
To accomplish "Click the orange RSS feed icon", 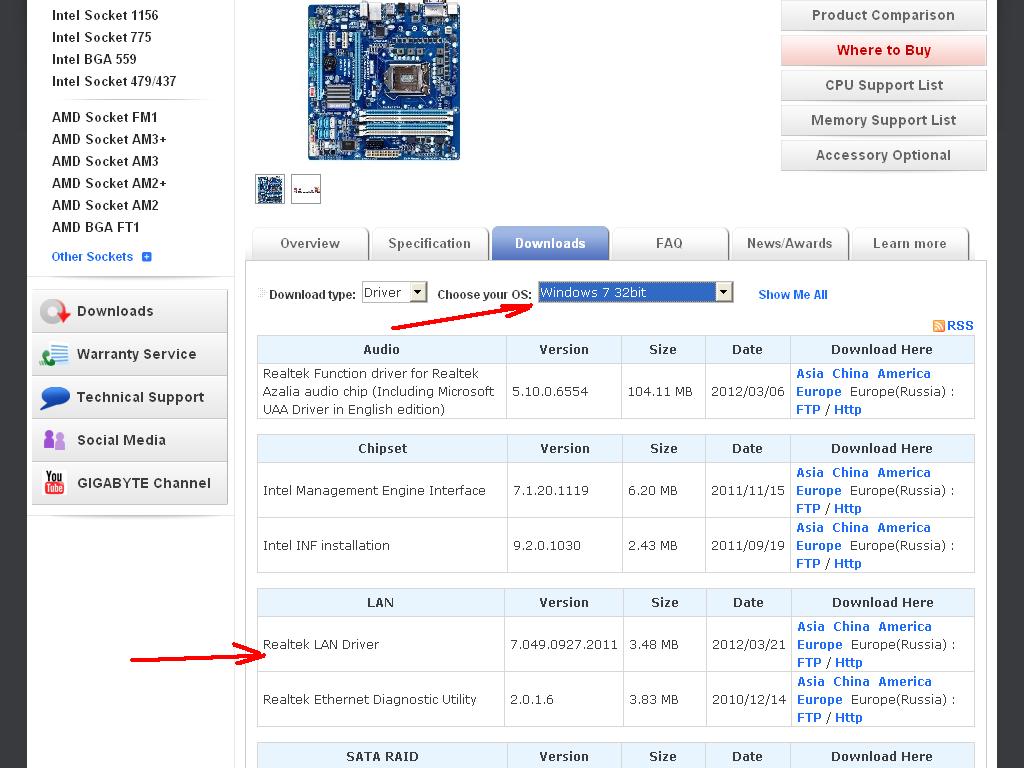I will point(938,326).
